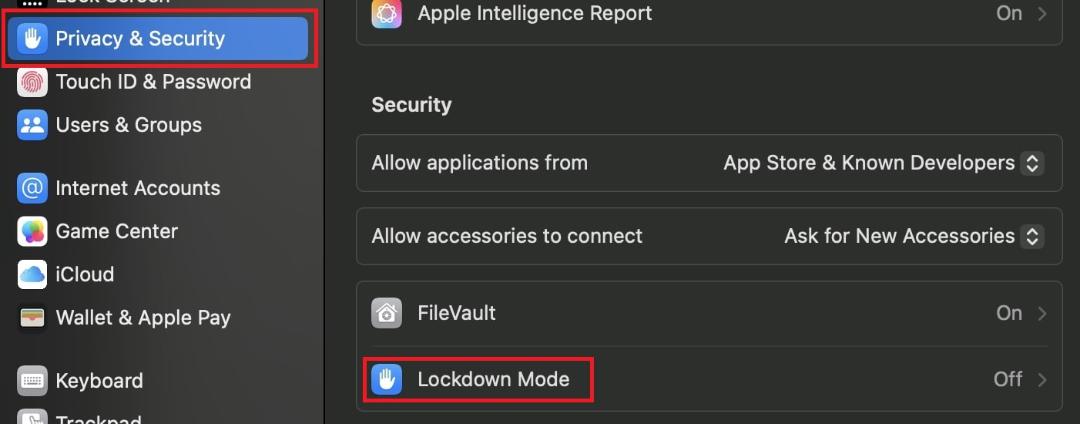Click the Lockdown Mode hand icon

pyautogui.click(x=386, y=379)
